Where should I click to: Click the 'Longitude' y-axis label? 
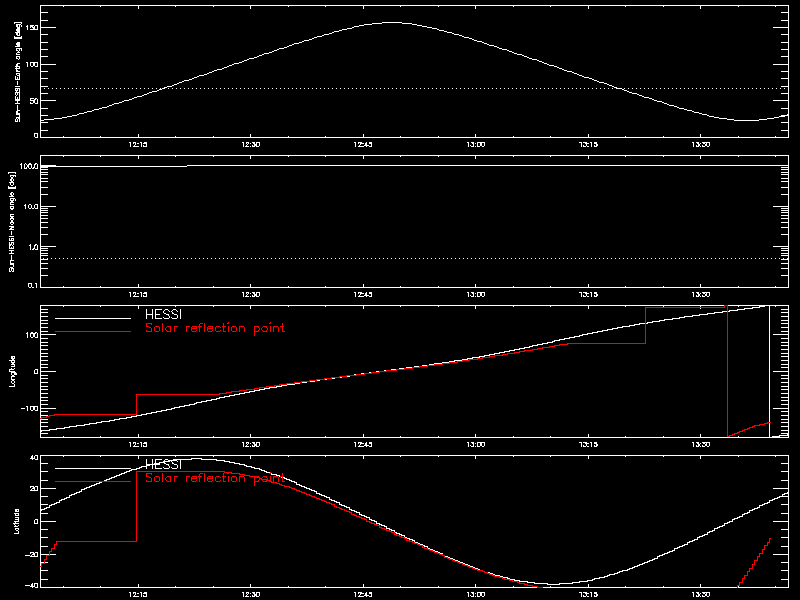12,371
